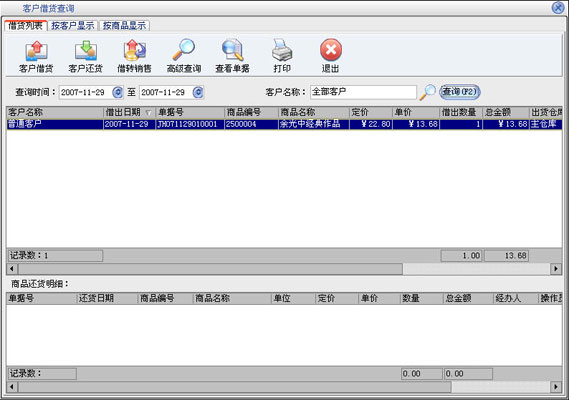
Task: Select the 借货列表 tab
Action: click(x=25, y=25)
